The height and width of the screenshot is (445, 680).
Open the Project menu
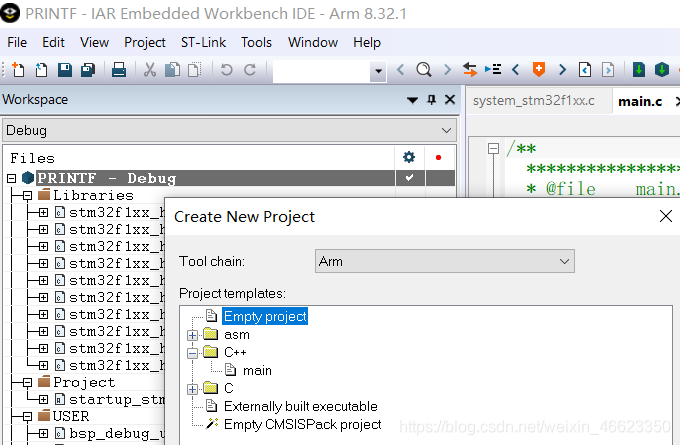[145, 43]
